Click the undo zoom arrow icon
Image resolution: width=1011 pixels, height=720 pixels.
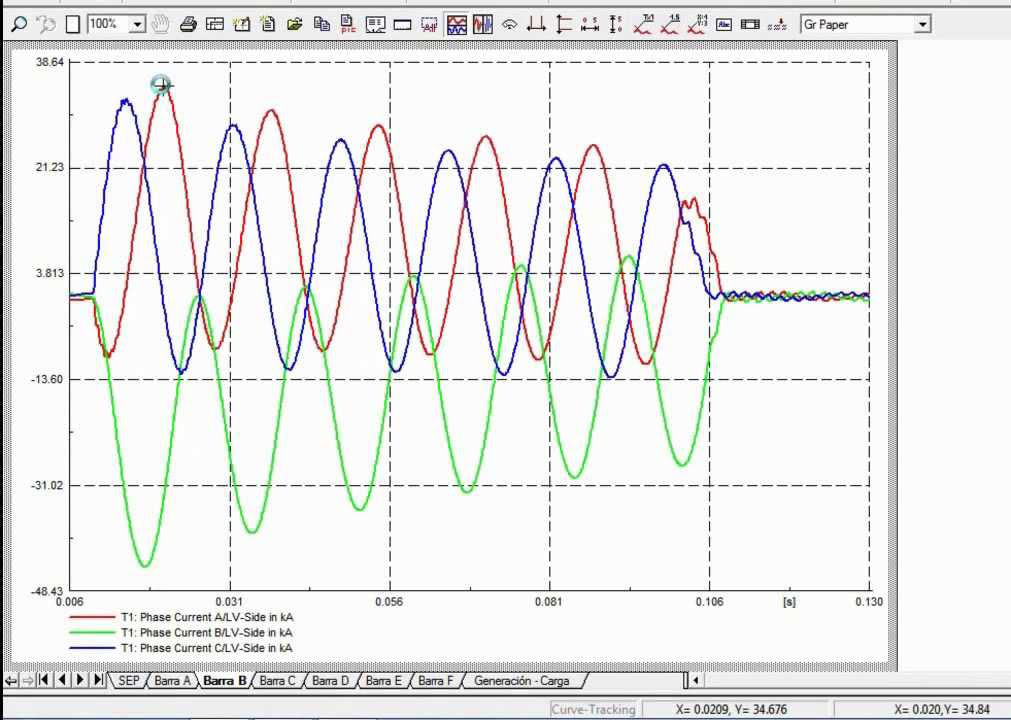pyautogui.click(x=45, y=23)
